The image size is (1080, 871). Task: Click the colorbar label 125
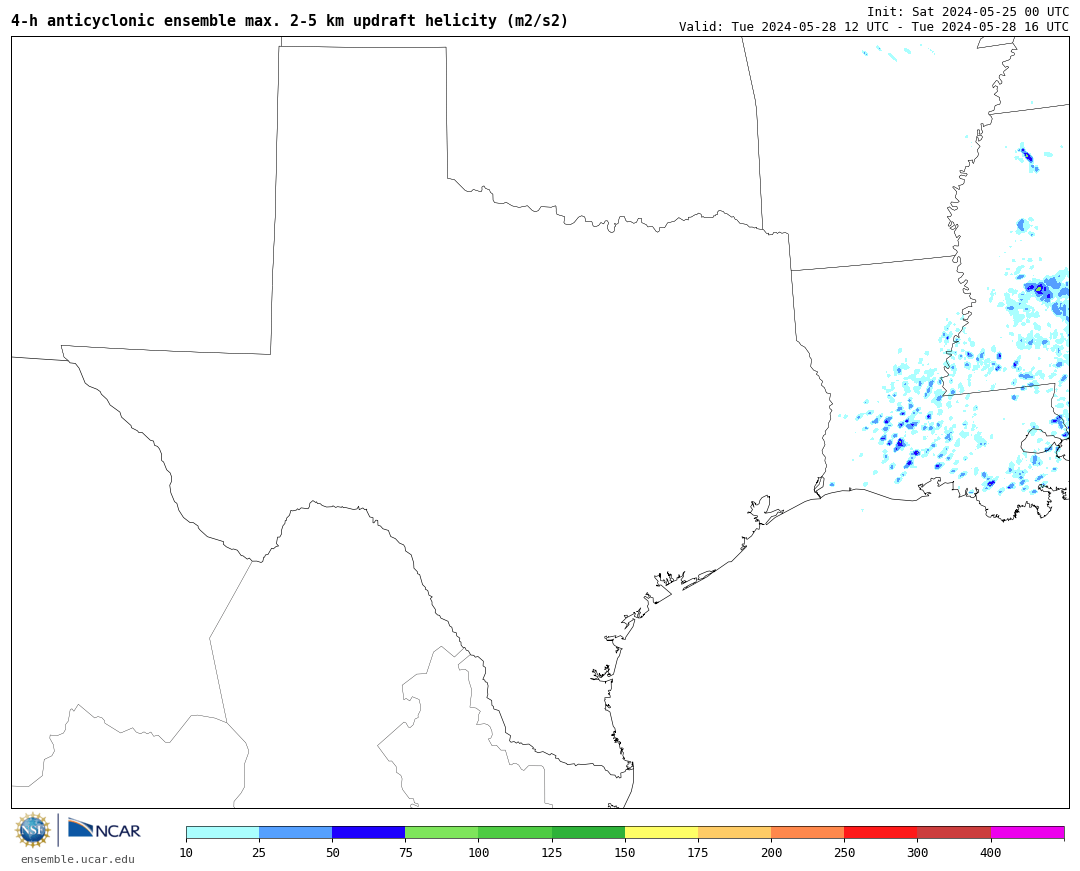pyautogui.click(x=552, y=852)
